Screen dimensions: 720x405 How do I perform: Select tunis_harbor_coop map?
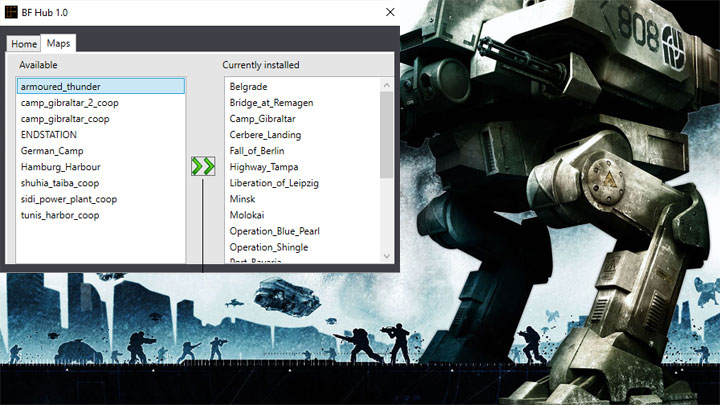tap(101, 215)
